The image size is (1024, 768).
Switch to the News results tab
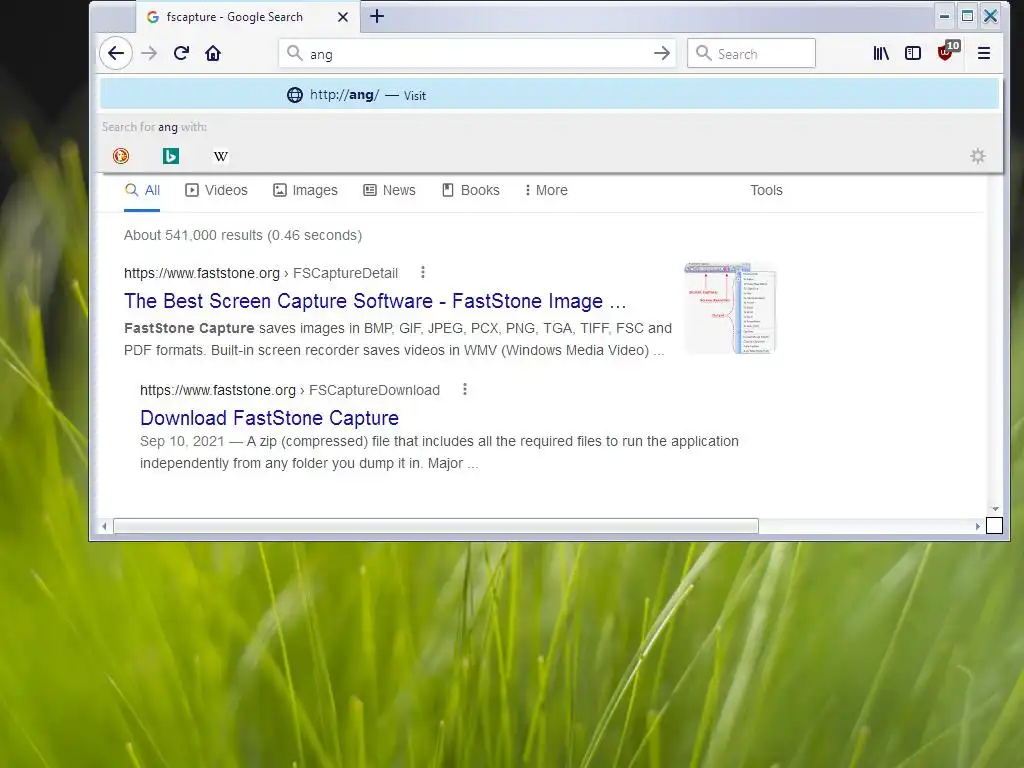point(389,191)
